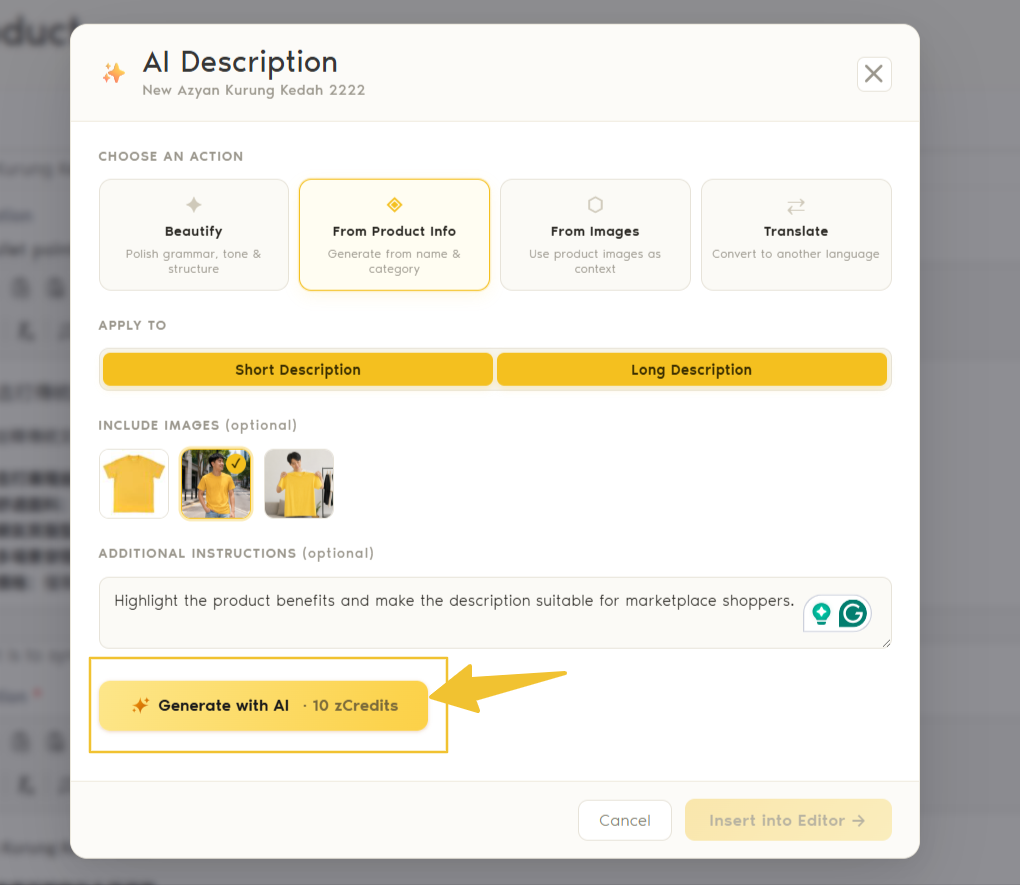Click the Beautify sparkle icon
Screen dimensions: 1020x885
pyautogui.click(x=194, y=204)
